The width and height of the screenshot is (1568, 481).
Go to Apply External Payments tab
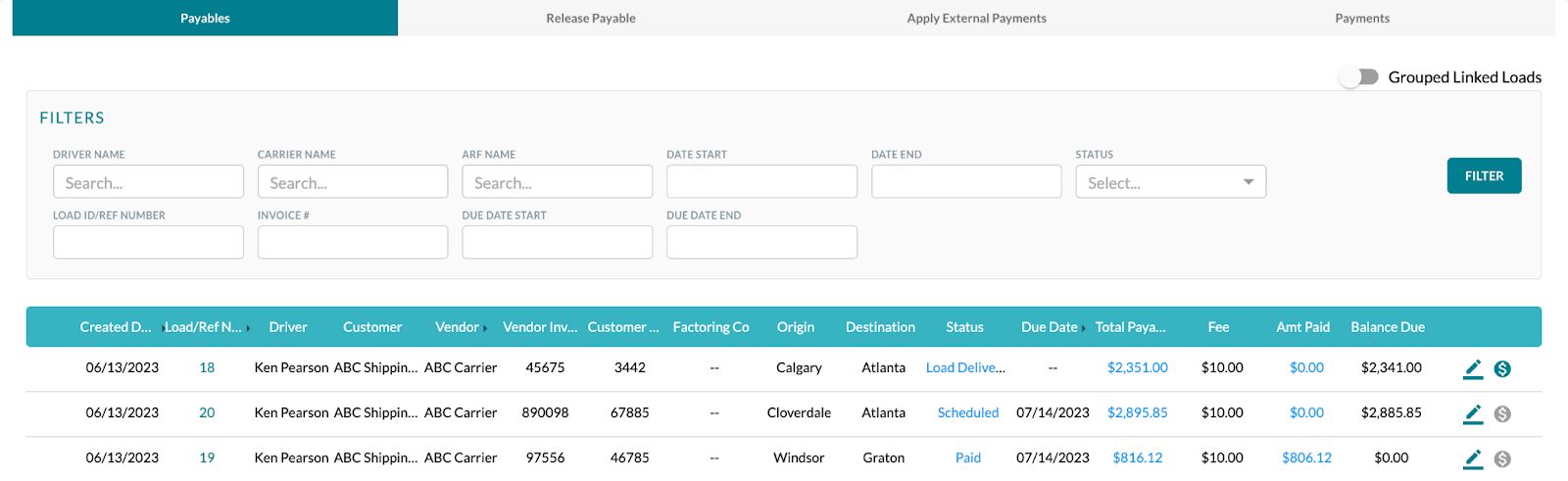coord(977,18)
